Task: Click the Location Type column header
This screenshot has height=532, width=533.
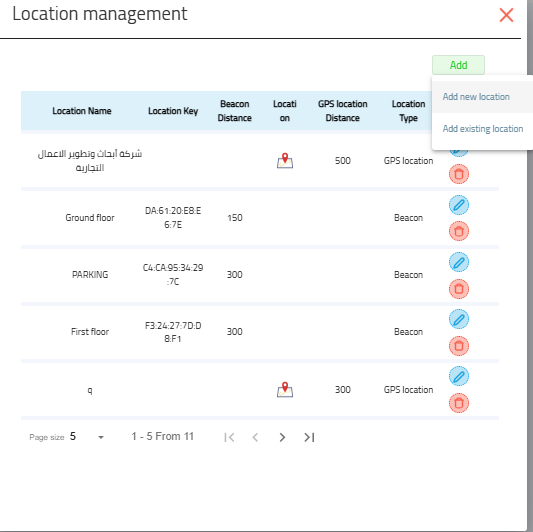Action: tap(408, 111)
